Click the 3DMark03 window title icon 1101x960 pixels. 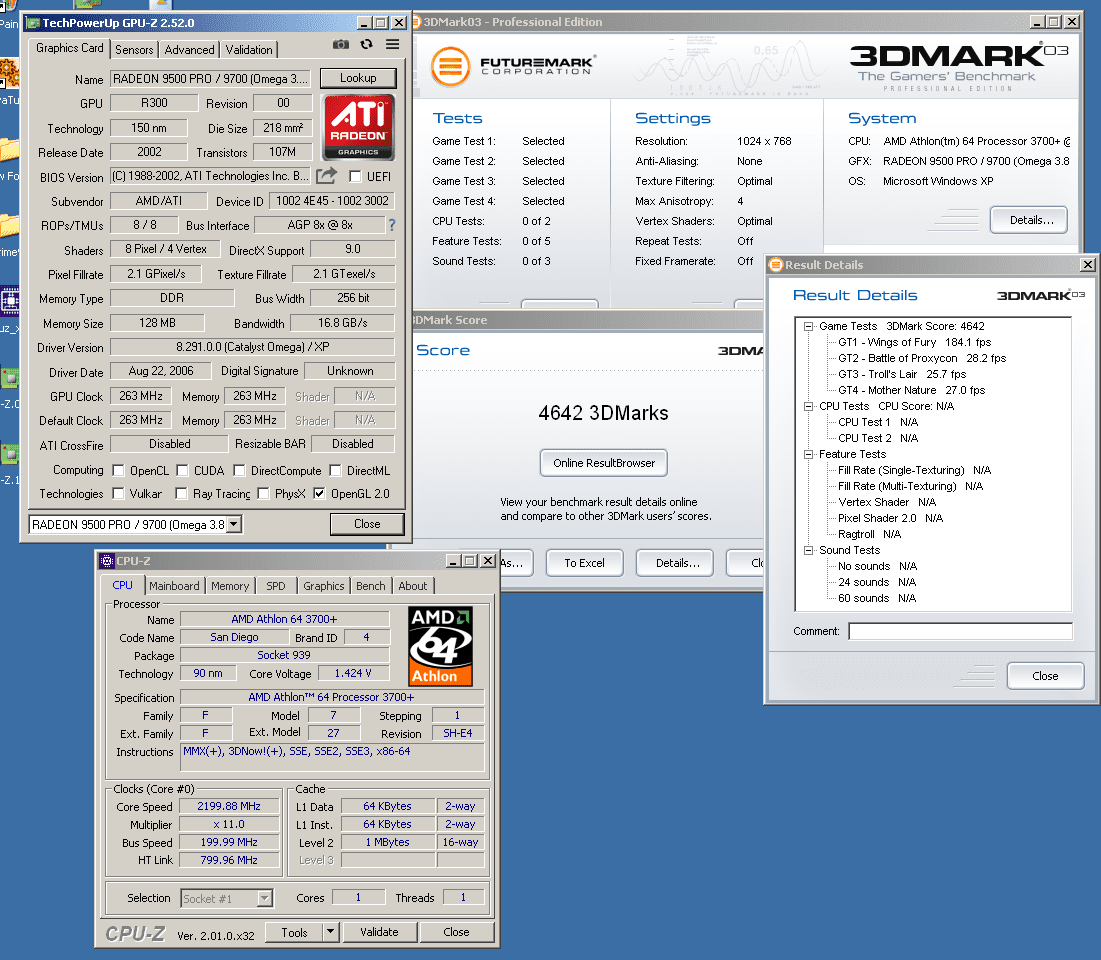416,22
